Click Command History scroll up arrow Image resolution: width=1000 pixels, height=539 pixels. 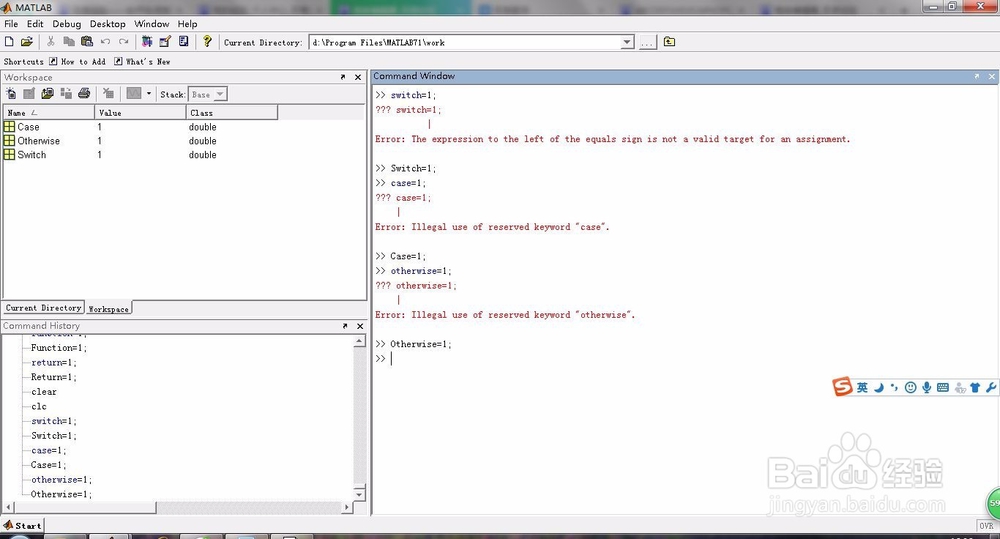(x=359, y=342)
